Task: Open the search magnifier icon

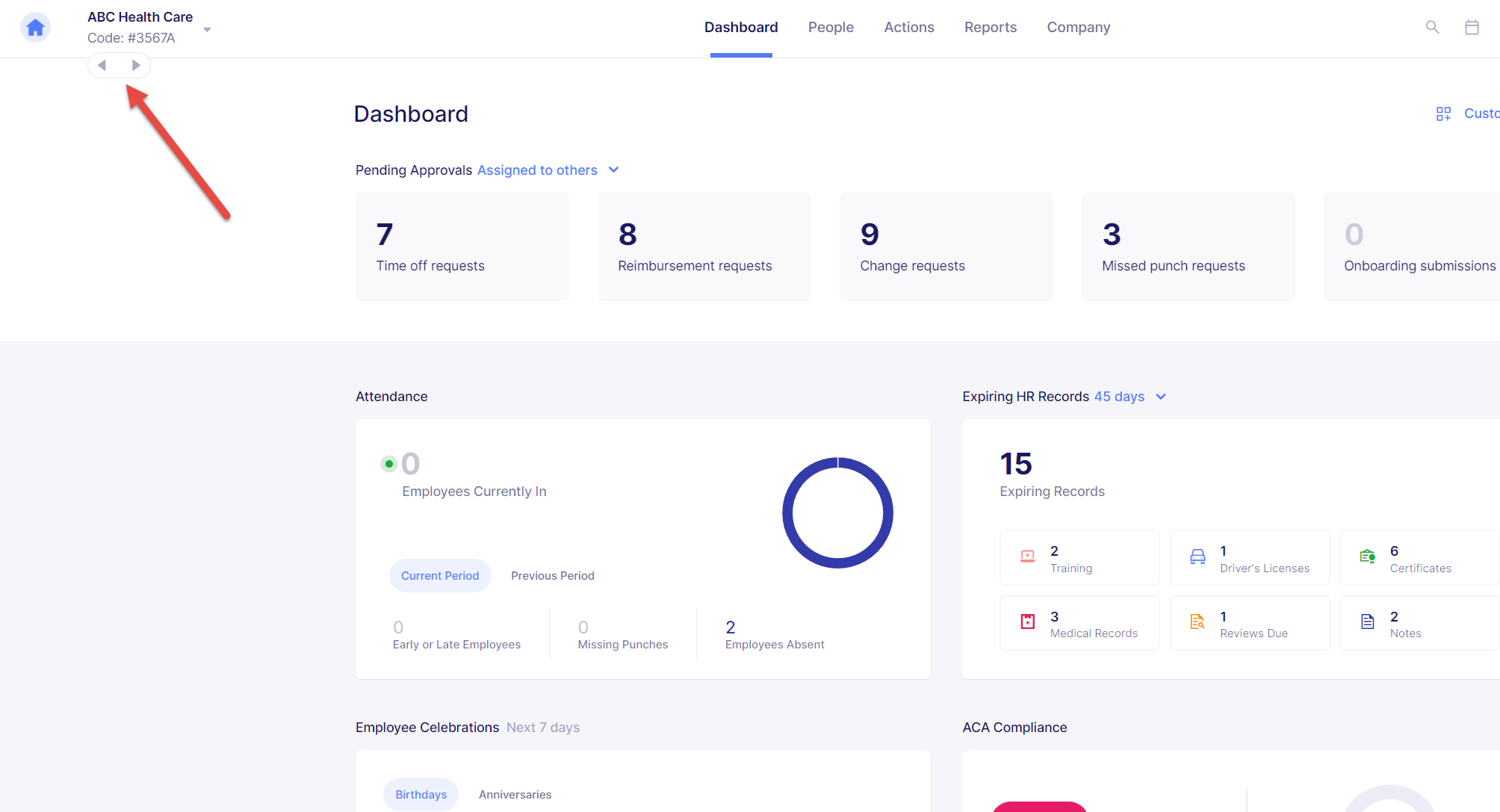Action: pos(1432,28)
